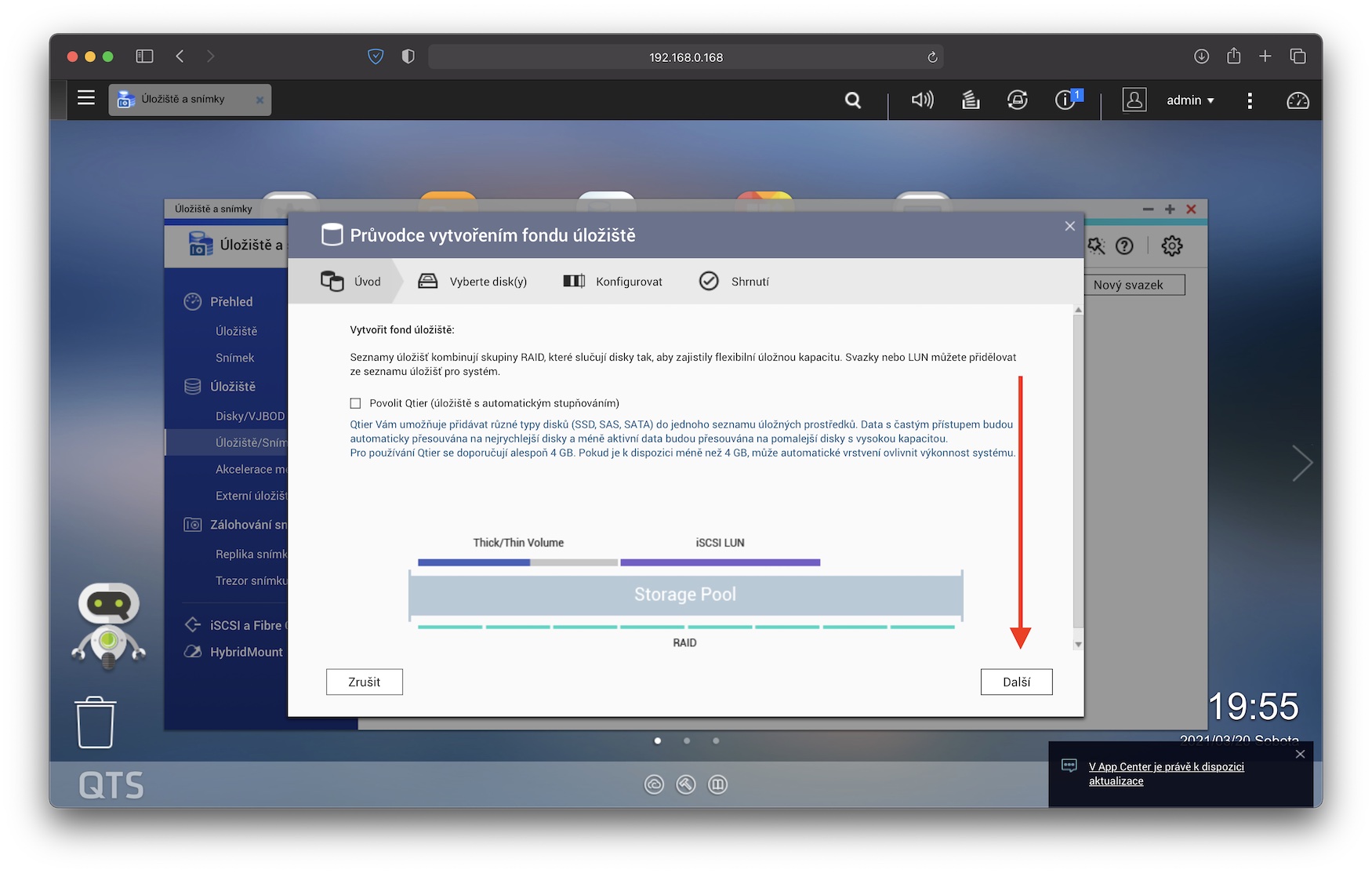Click the wizard vertical scrollbar down arrow
1372x873 pixels.
[x=1078, y=644]
